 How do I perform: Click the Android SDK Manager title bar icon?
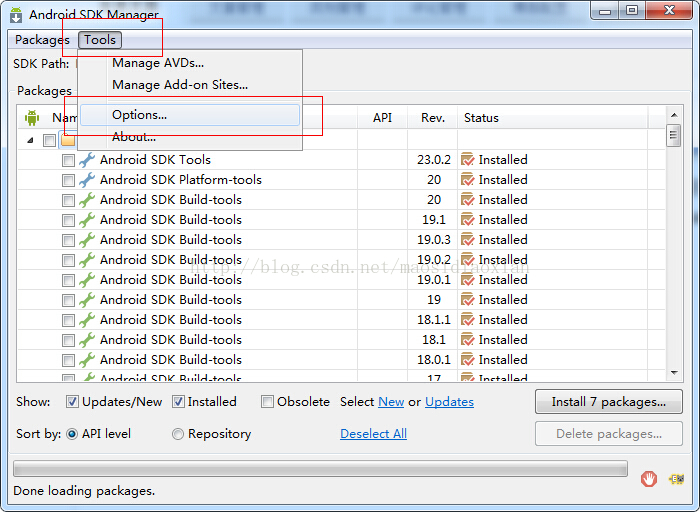(x=16, y=15)
